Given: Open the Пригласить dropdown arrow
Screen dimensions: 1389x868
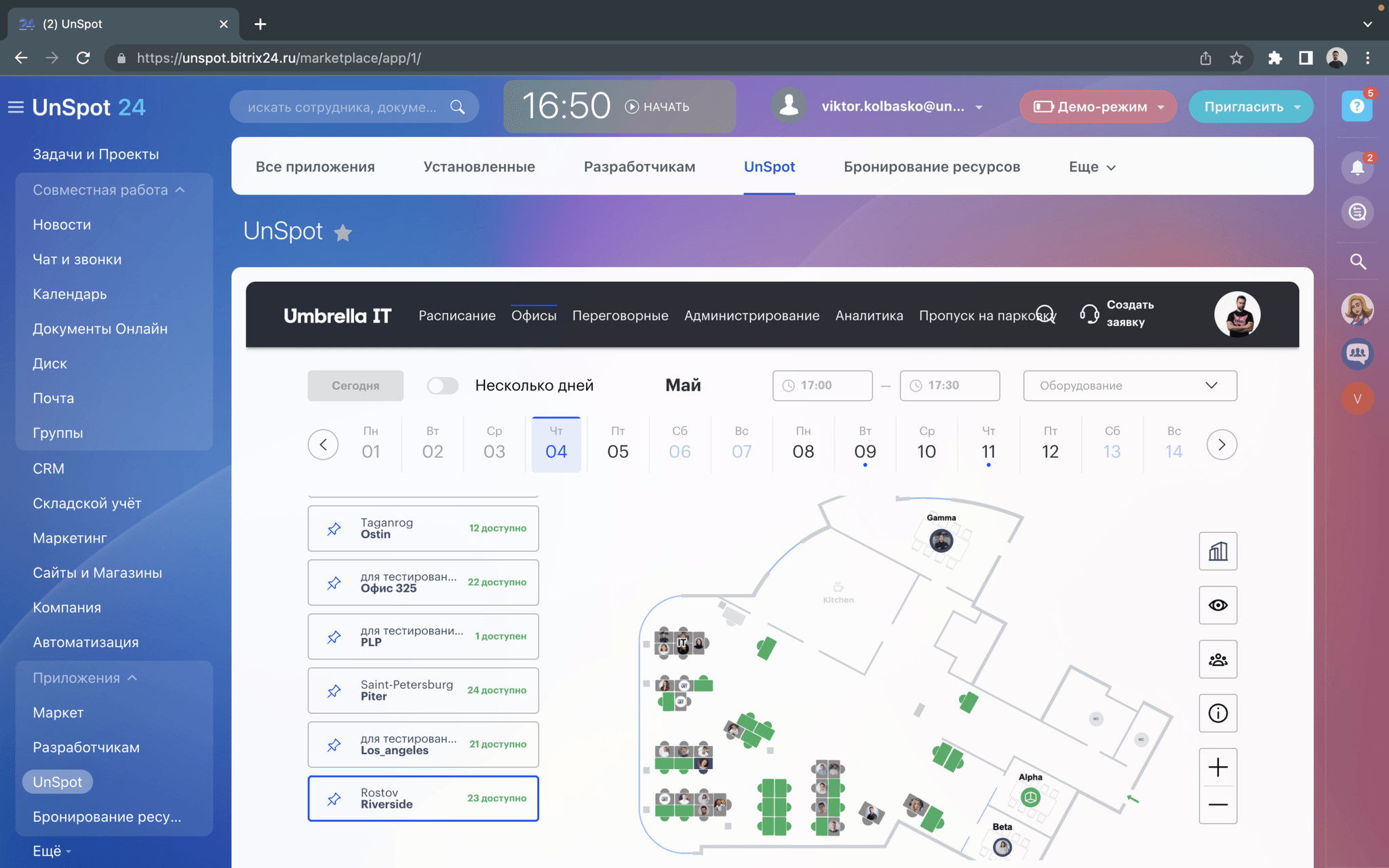Looking at the screenshot, I should click(1297, 107).
